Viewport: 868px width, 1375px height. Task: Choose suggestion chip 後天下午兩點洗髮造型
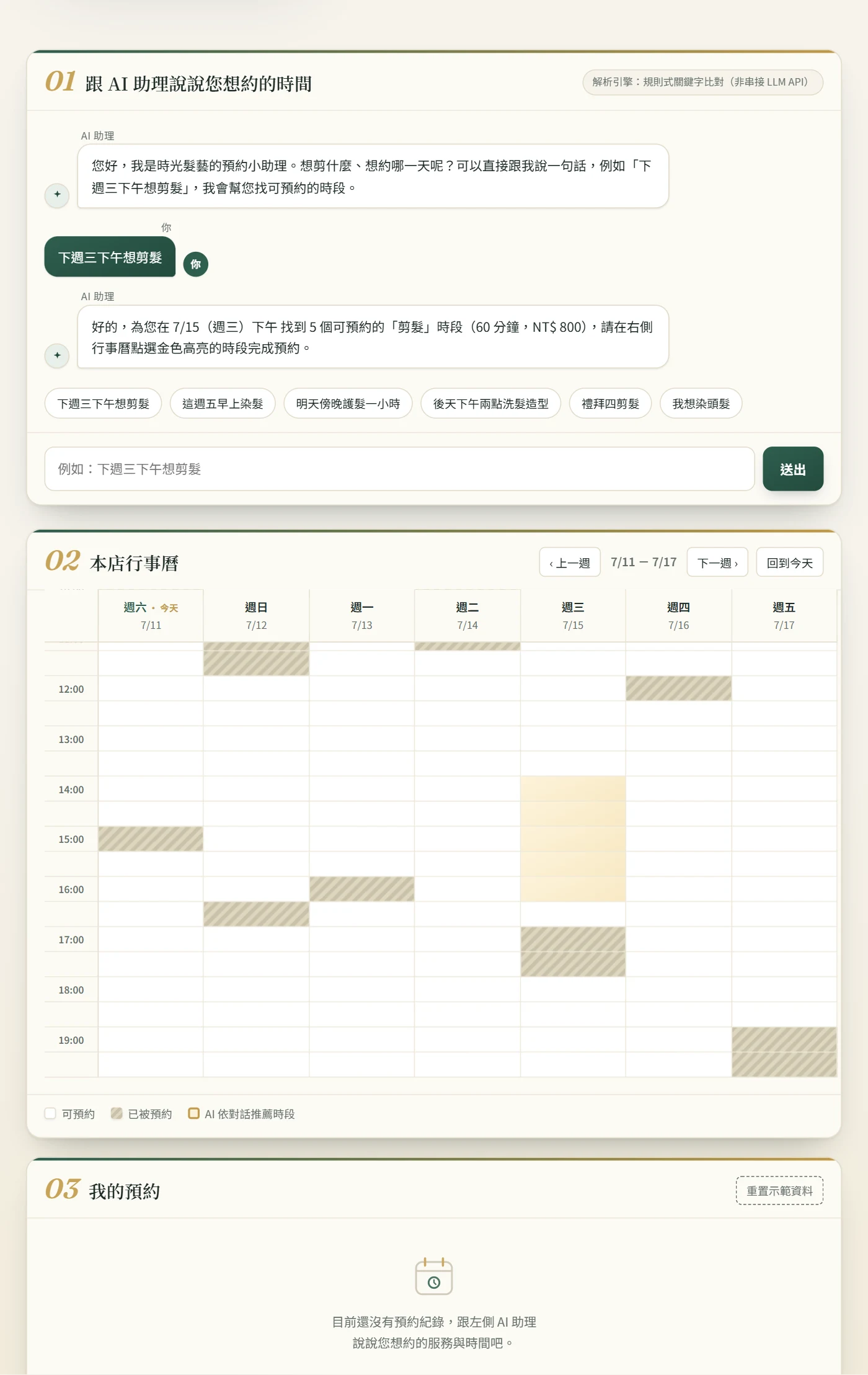(490, 404)
